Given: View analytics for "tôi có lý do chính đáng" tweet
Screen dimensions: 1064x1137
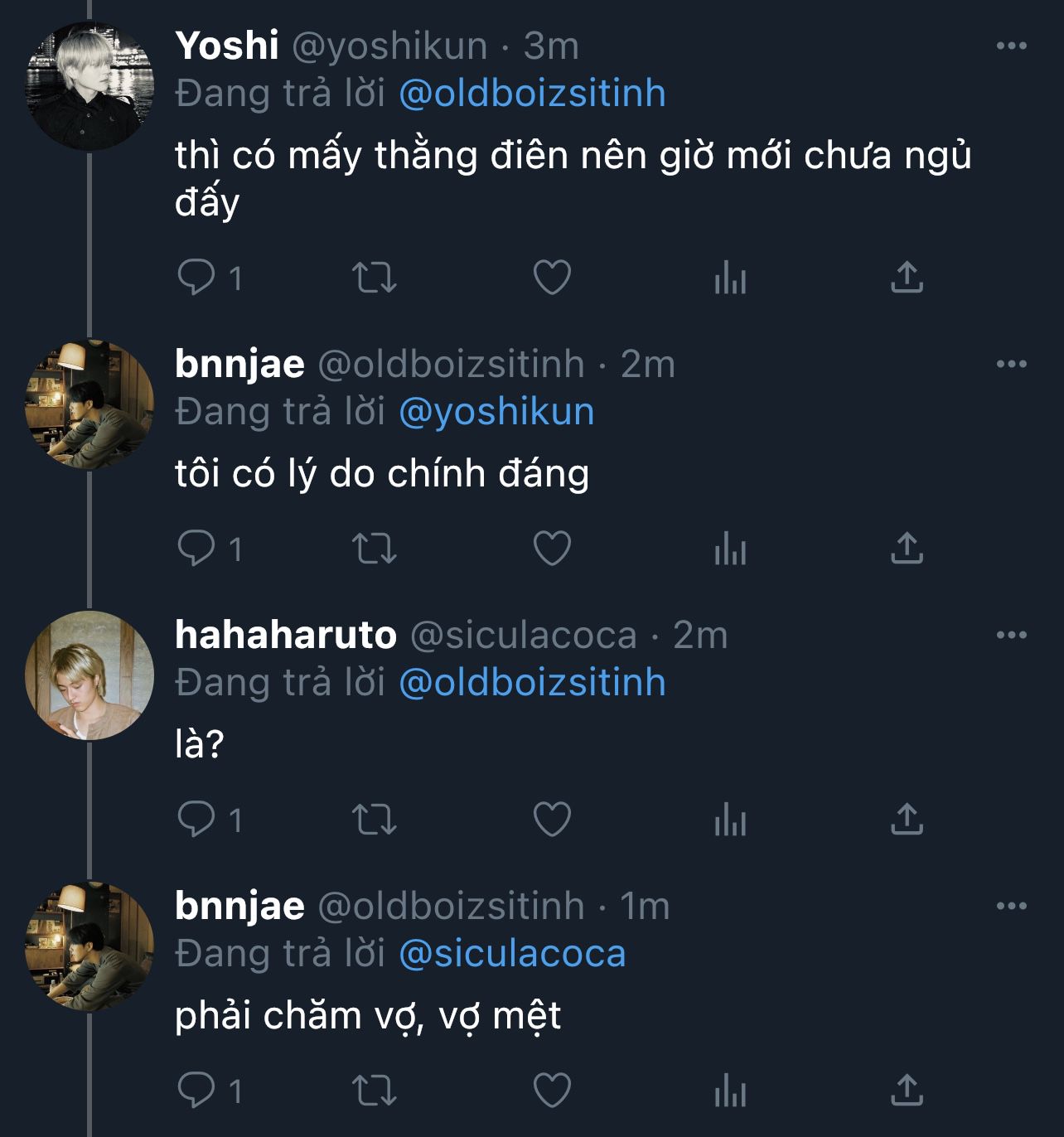Looking at the screenshot, I should [730, 549].
